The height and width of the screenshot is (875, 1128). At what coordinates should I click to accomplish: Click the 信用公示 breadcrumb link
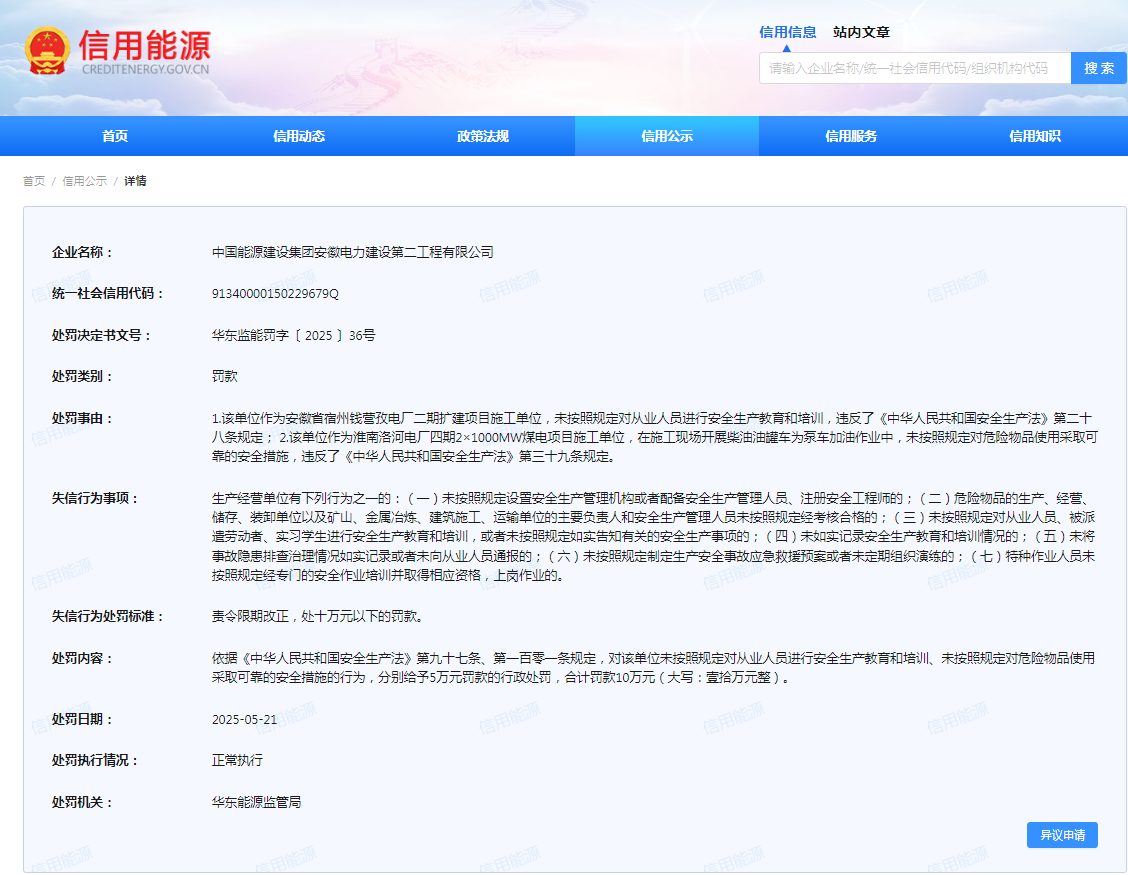point(84,181)
